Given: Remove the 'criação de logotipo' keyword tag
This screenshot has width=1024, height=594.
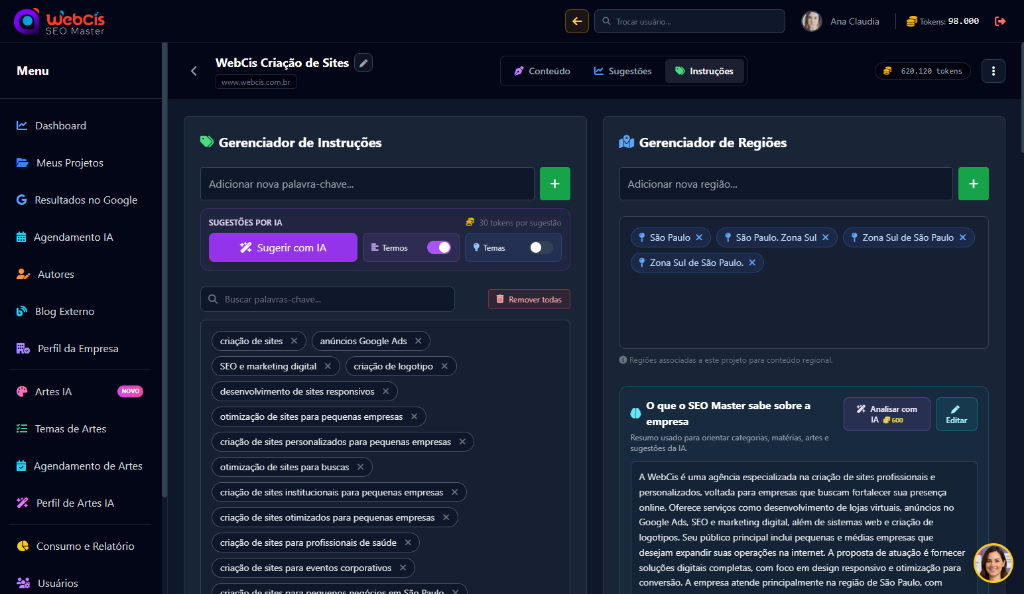Looking at the screenshot, I should click(444, 366).
